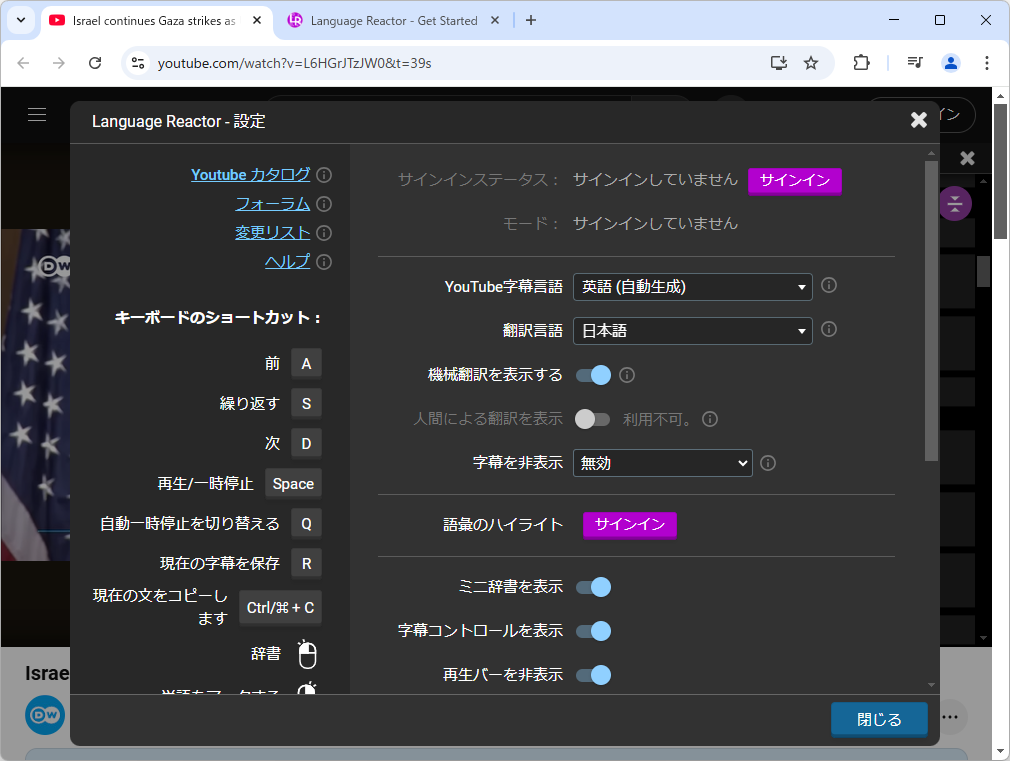Click the DW channel avatar icon
The width and height of the screenshot is (1010, 761).
44,715
